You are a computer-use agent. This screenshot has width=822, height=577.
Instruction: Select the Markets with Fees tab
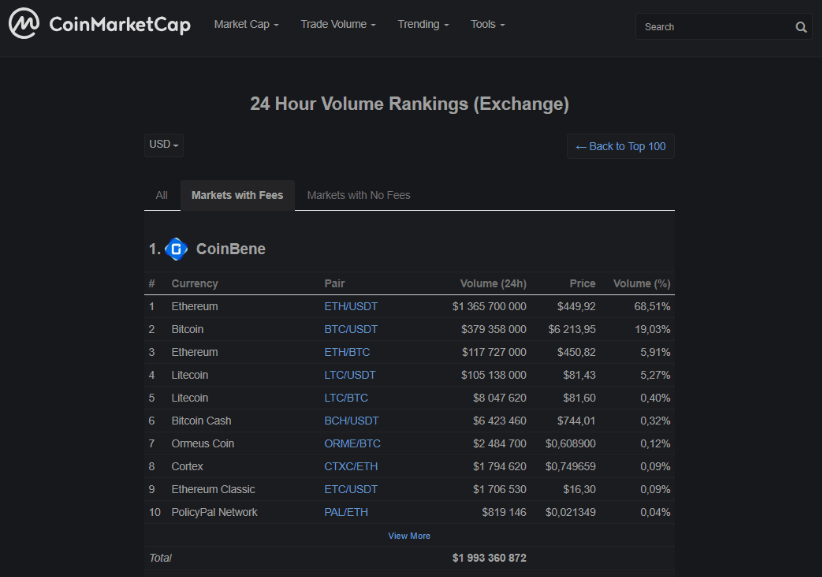[x=237, y=195]
